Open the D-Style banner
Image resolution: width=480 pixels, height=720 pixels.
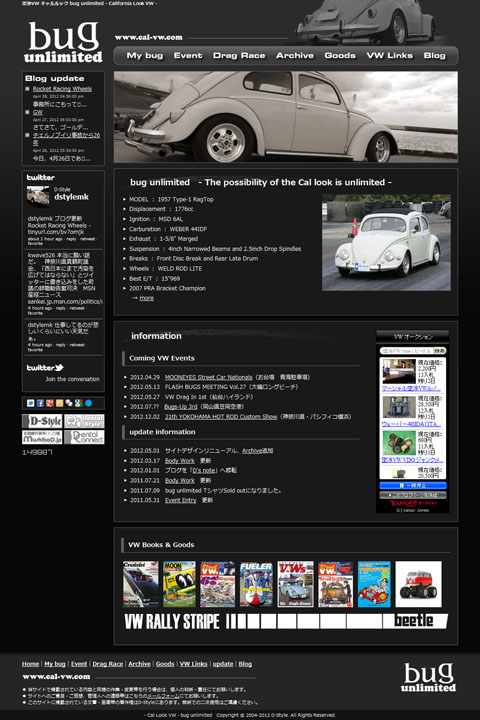coord(42,421)
